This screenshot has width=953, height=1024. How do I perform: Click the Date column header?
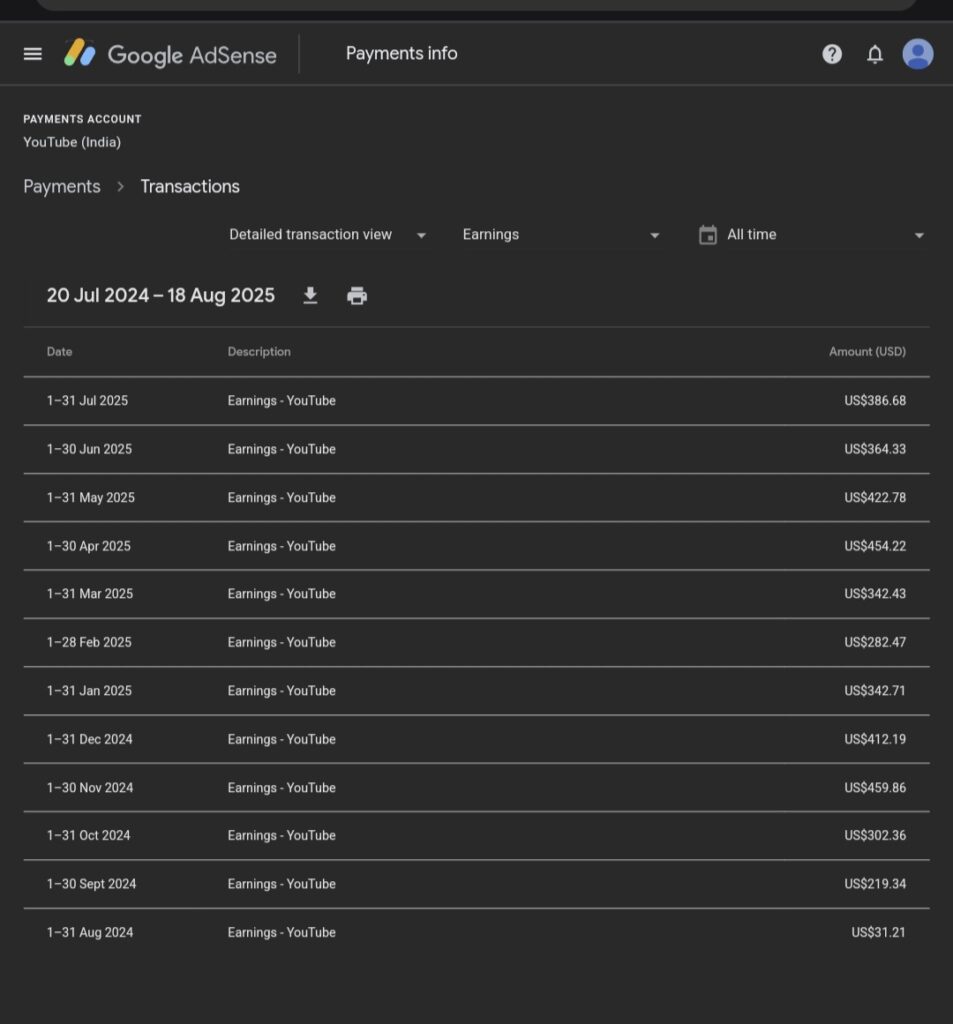(60, 352)
